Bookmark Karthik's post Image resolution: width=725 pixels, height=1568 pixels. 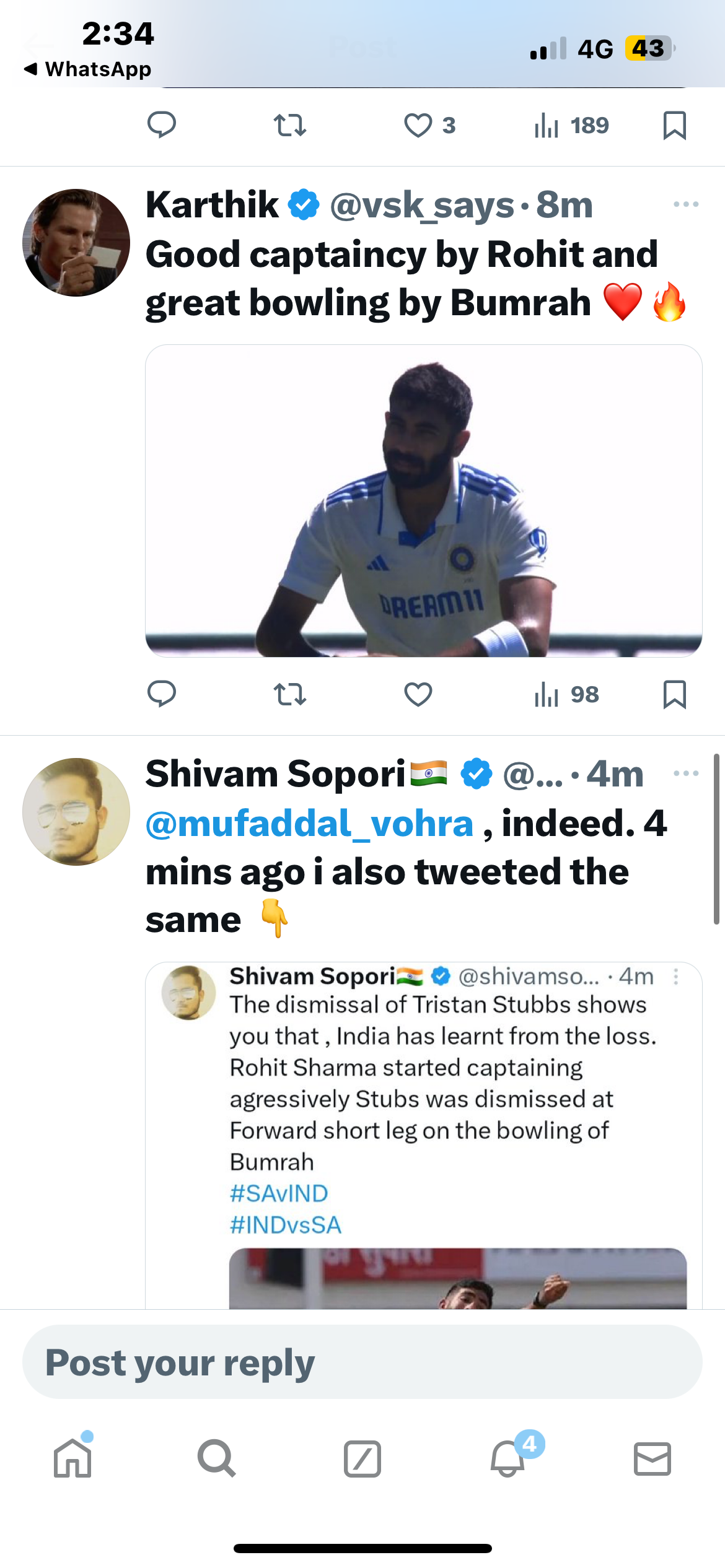[x=675, y=694]
